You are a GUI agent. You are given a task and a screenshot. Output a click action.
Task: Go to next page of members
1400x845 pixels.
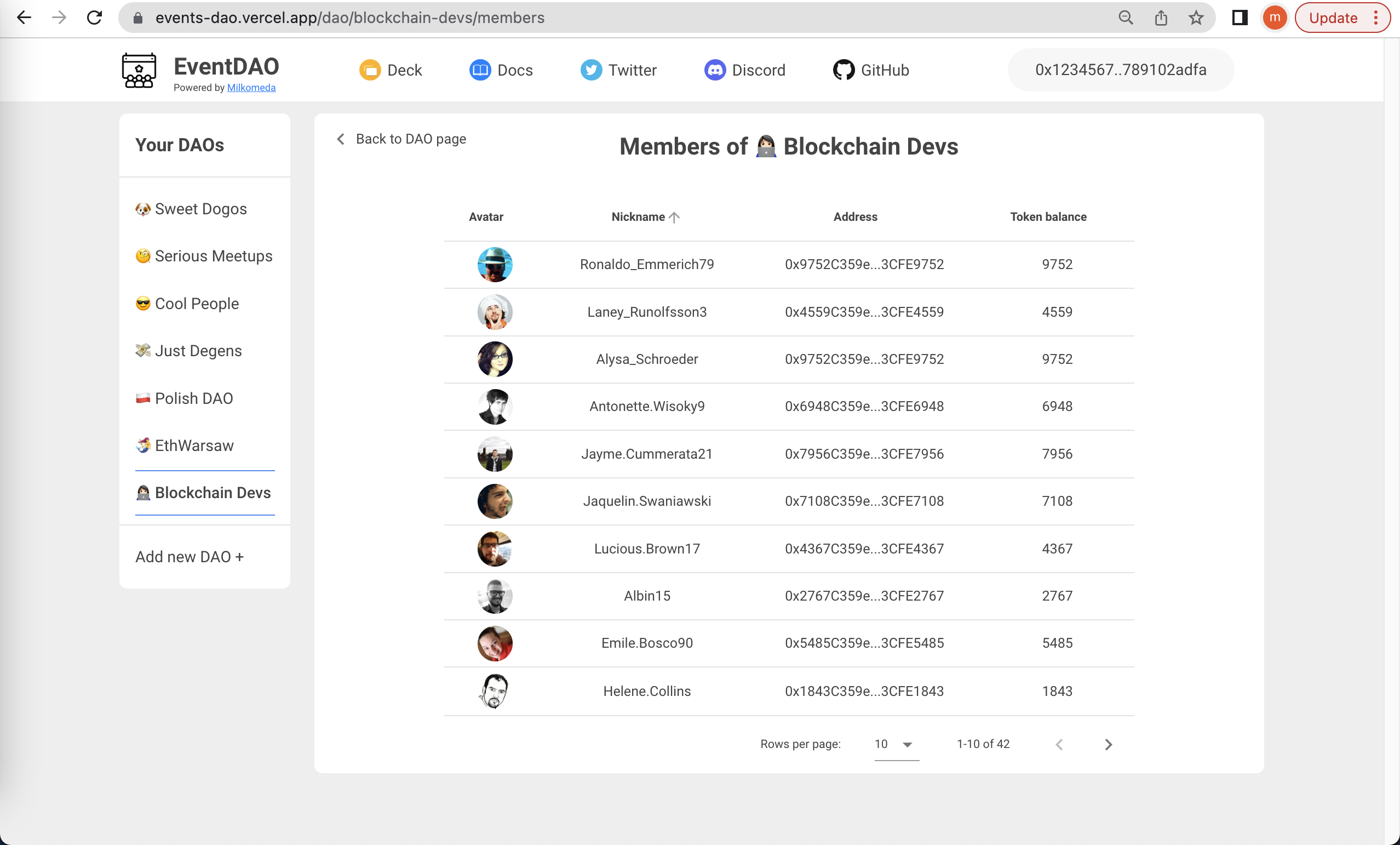1108,744
